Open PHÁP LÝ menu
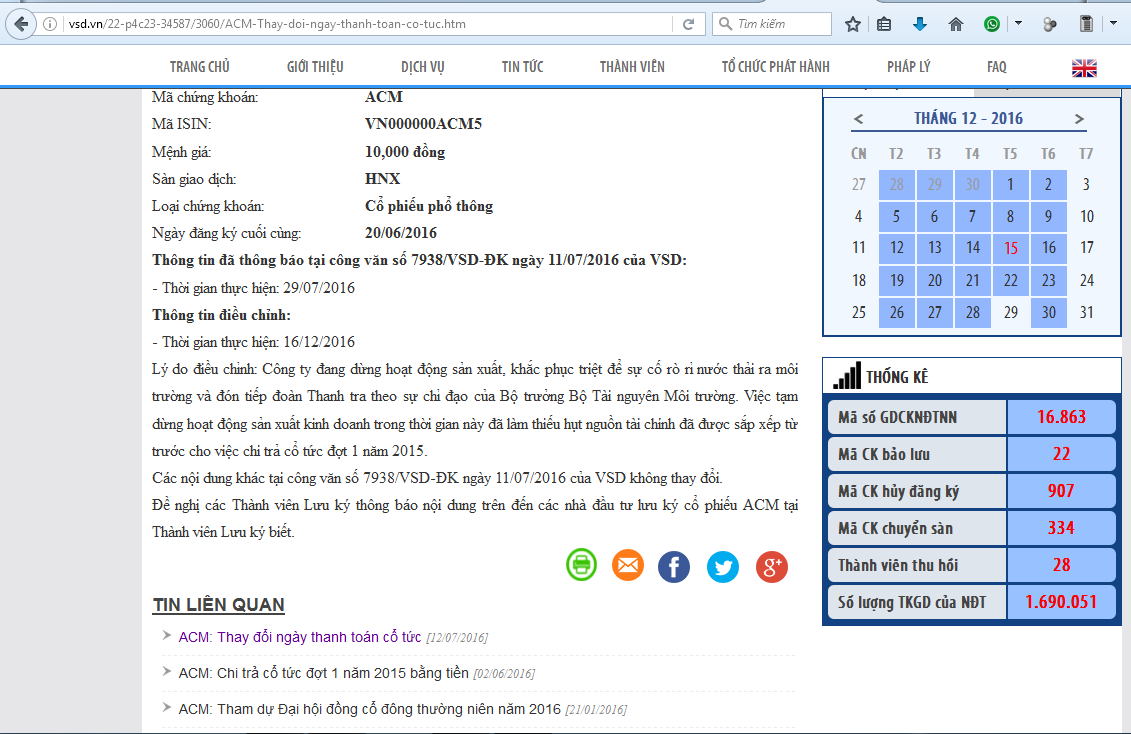 (909, 67)
